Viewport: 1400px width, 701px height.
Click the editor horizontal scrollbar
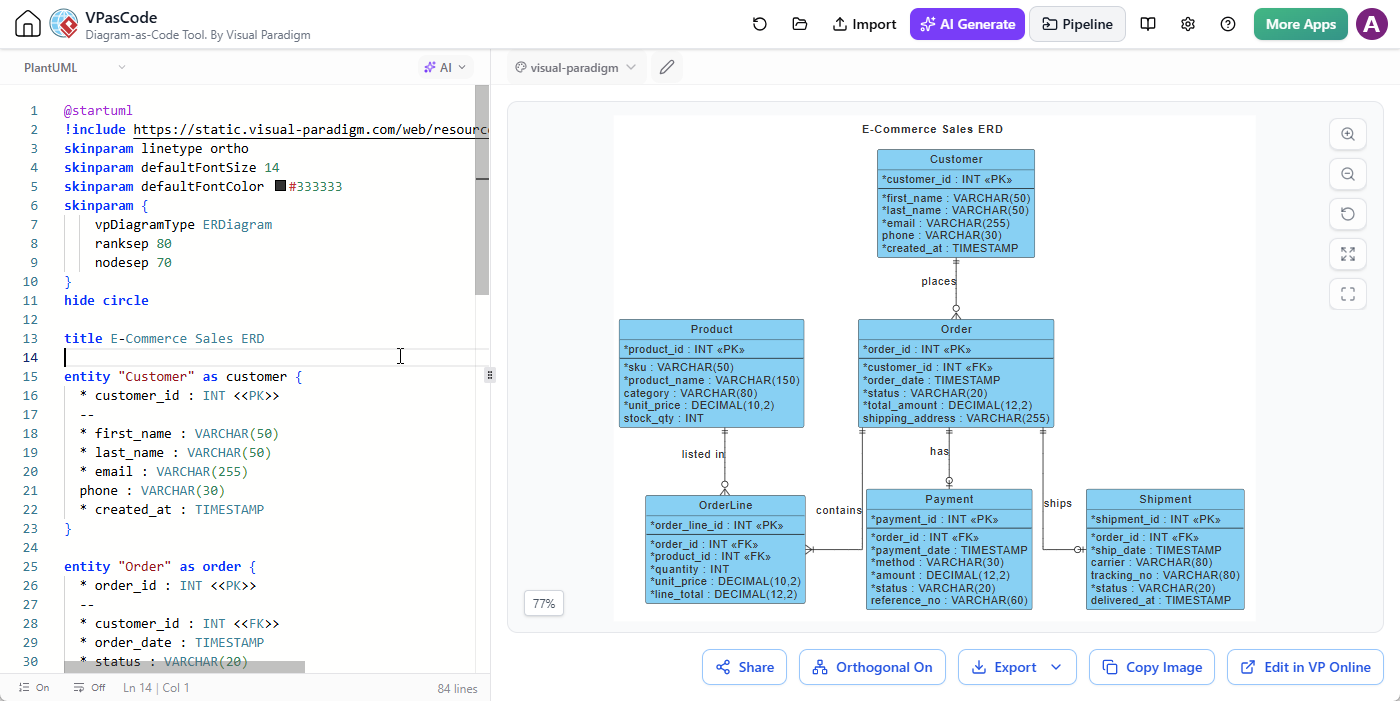[x=184, y=666]
